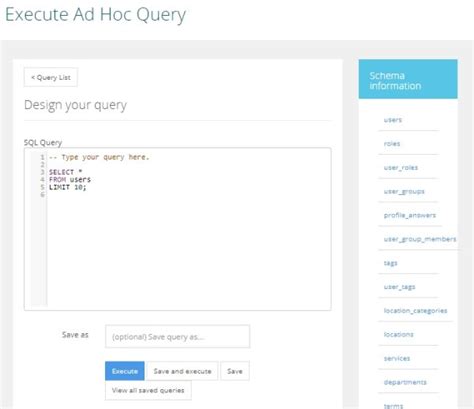Open profile_answers table info

tap(410, 215)
